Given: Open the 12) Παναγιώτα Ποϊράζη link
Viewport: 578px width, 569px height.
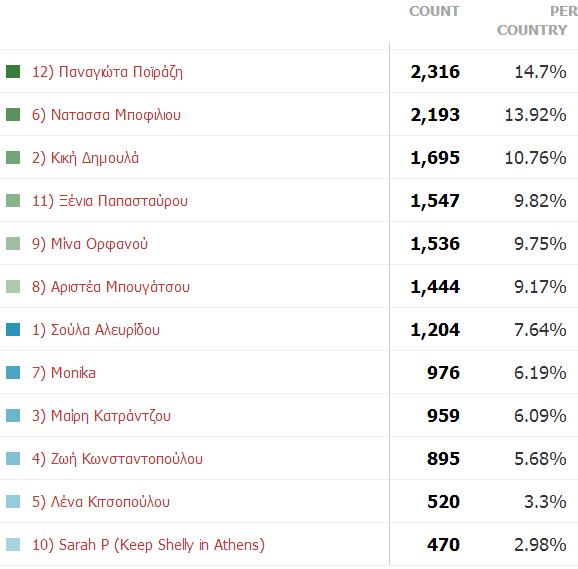Looking at the screenshot, I should [x=107, y=72].
